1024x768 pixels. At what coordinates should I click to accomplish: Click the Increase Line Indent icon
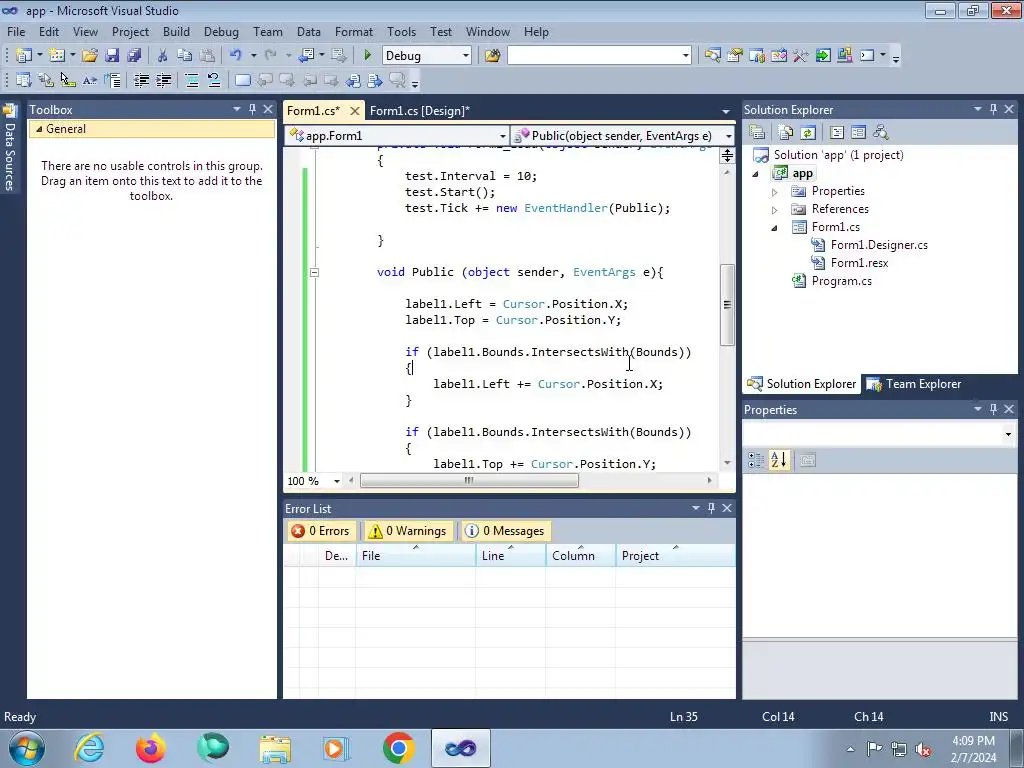(163, 80)
